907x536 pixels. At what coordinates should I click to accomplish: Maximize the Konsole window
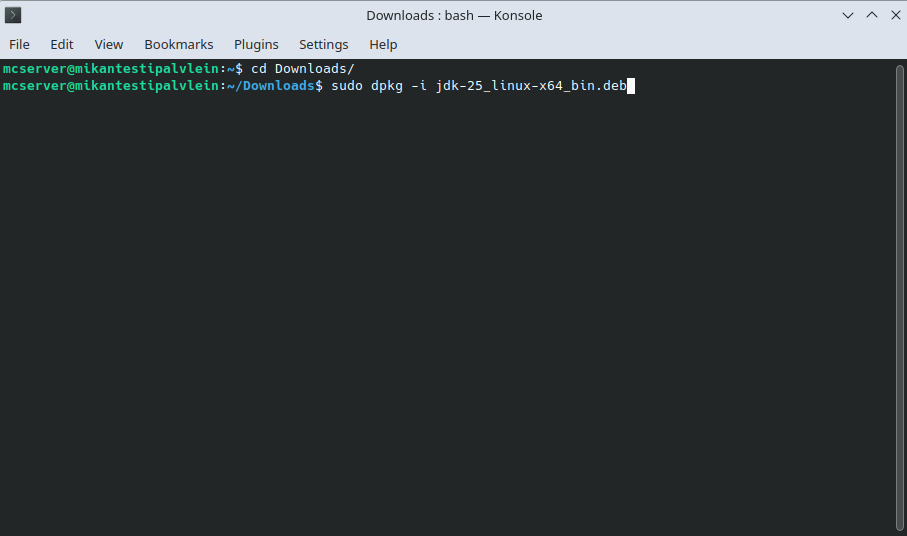click(x=871, y=15)
